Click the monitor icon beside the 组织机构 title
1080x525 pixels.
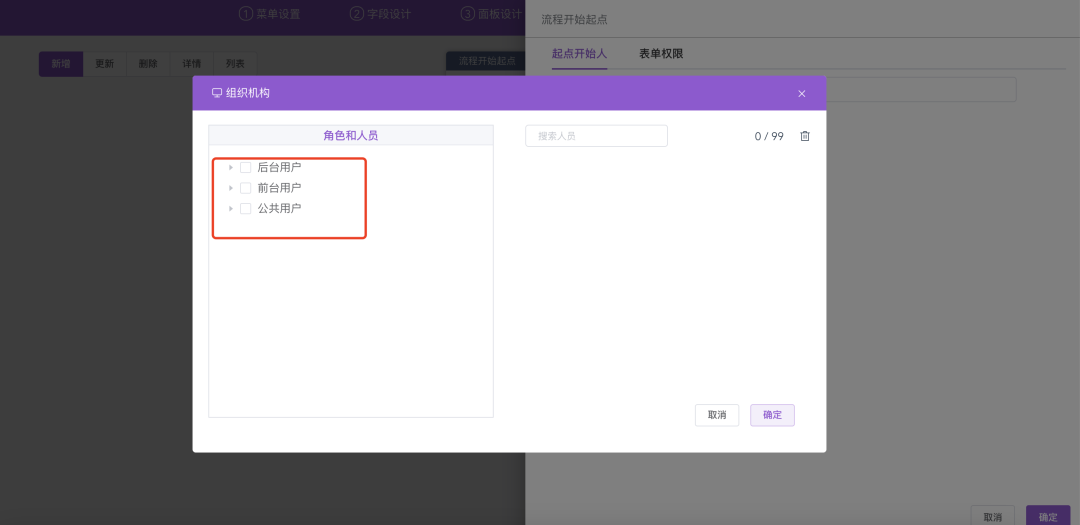pyautogui.click(x=216, y=93)
